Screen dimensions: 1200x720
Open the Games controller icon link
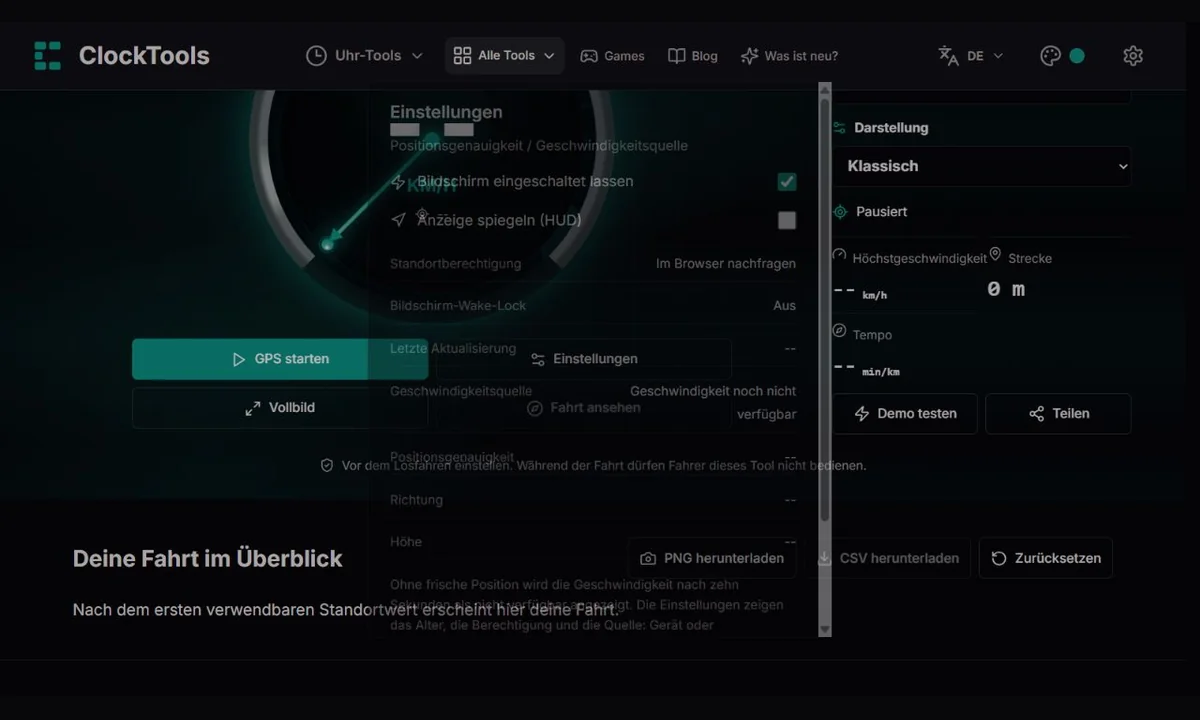(590, 56)
